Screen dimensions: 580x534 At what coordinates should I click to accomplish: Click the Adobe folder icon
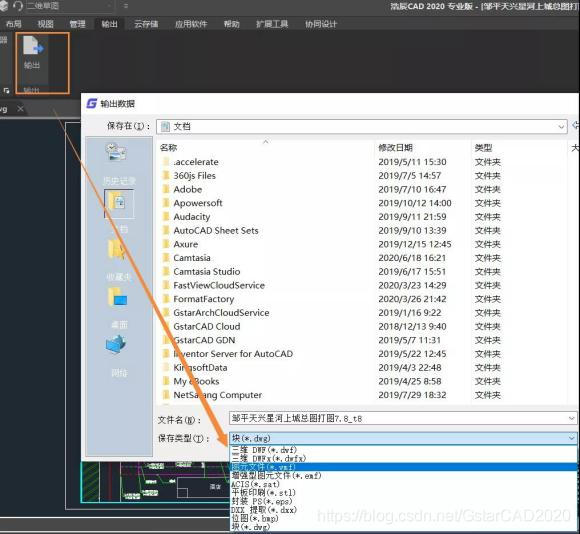coord(166,189)
